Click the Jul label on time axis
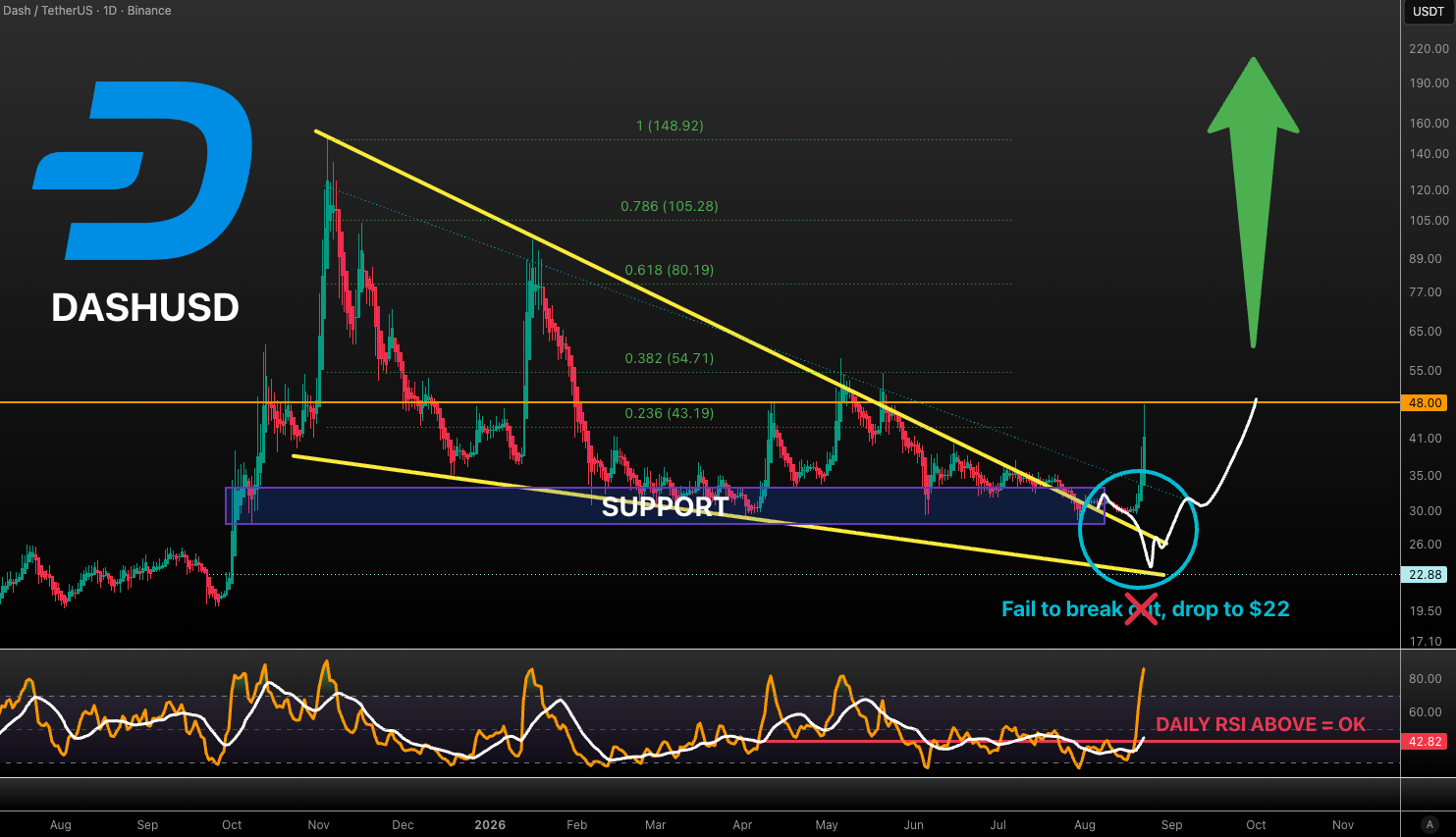The height and width of the screenshot is (837, 1456). pos(998,825)
